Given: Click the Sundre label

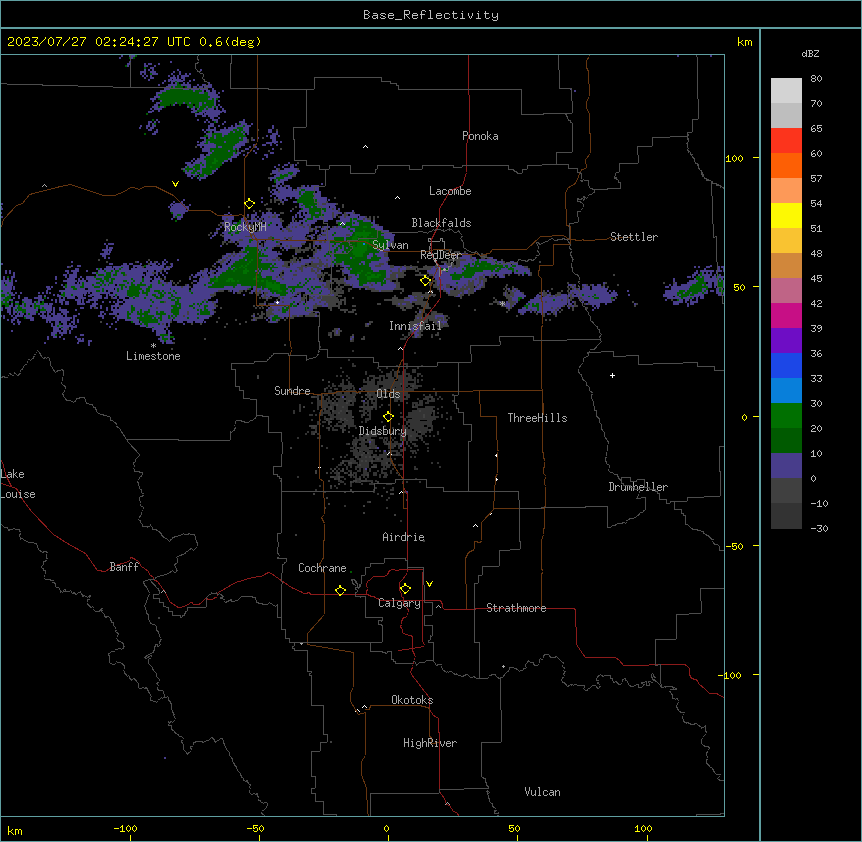Looking at the screenshot, I should pos(292,391).
